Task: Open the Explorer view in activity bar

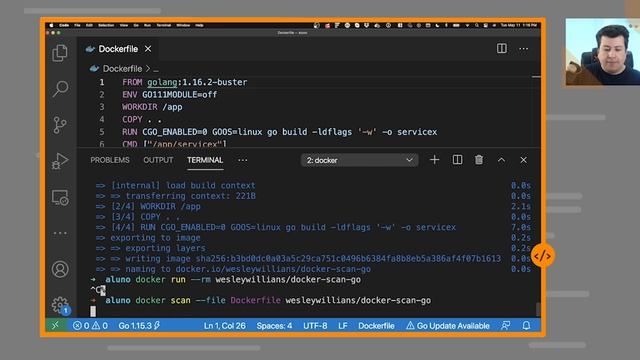Action: 60,53
